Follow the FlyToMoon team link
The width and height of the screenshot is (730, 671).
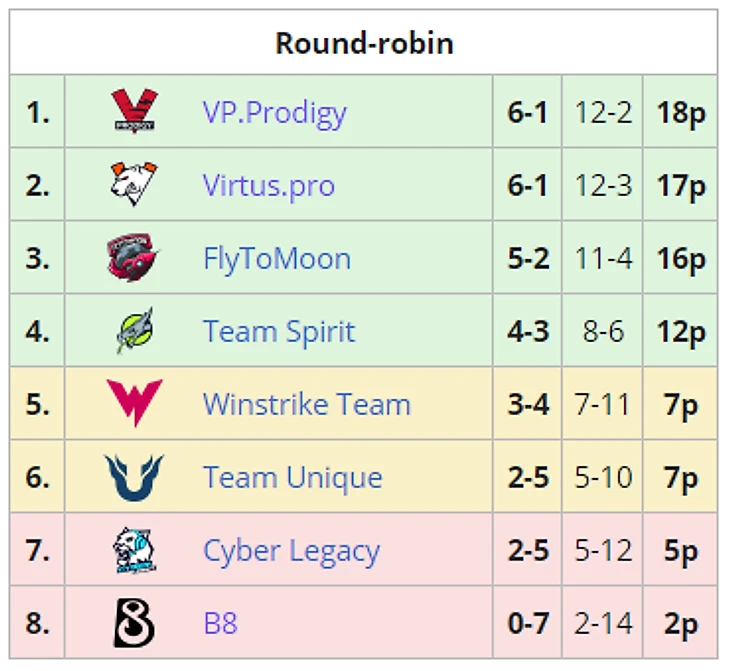click(x=276, y=258)
